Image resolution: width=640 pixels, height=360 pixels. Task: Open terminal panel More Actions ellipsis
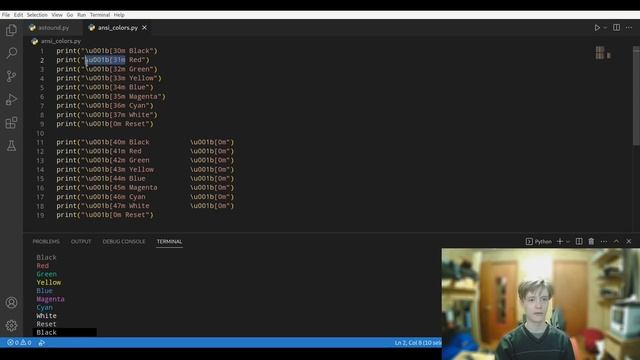tap(604, 242)
